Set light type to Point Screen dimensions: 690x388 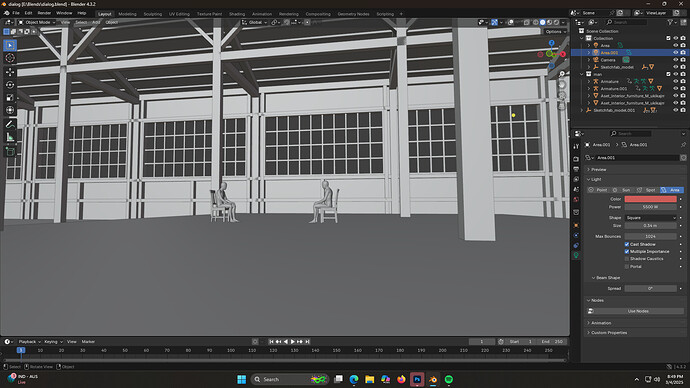point(598,190)
